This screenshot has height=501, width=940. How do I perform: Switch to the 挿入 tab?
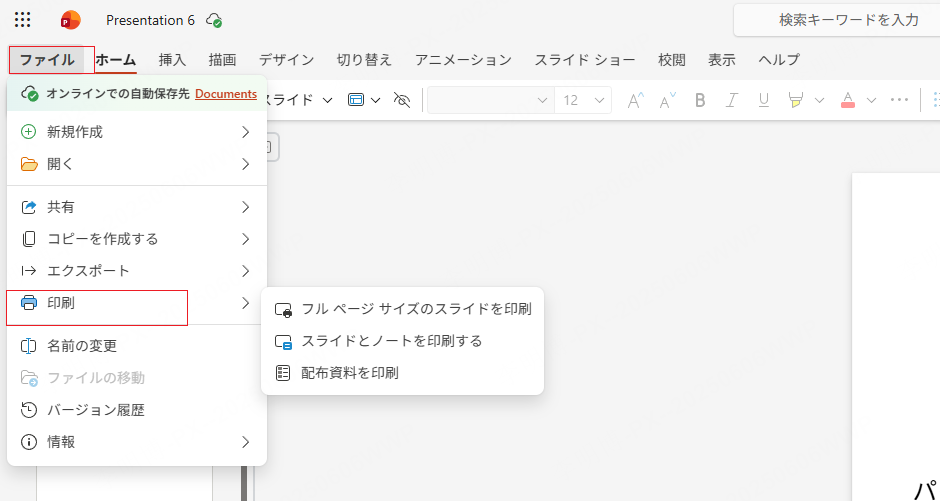pos(173,60)
